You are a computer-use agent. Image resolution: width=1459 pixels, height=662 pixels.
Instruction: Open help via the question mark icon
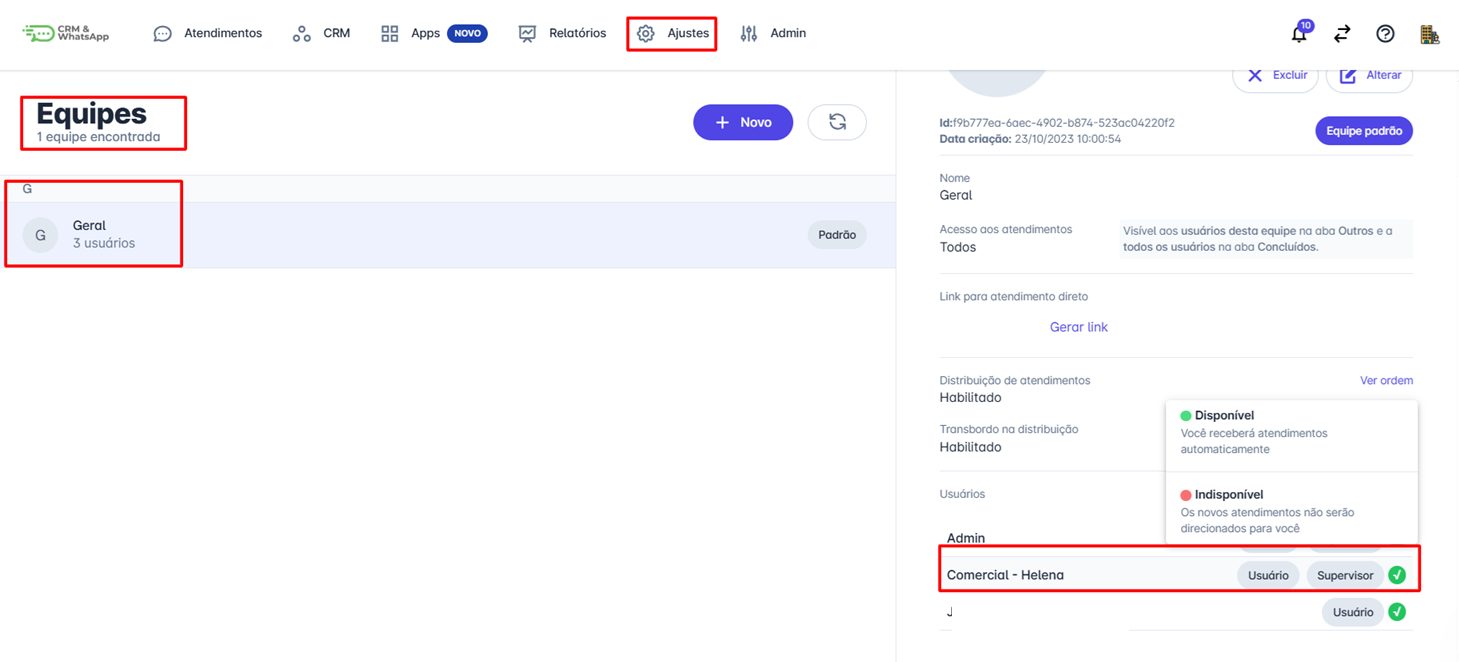click(x=1385, y=33)
